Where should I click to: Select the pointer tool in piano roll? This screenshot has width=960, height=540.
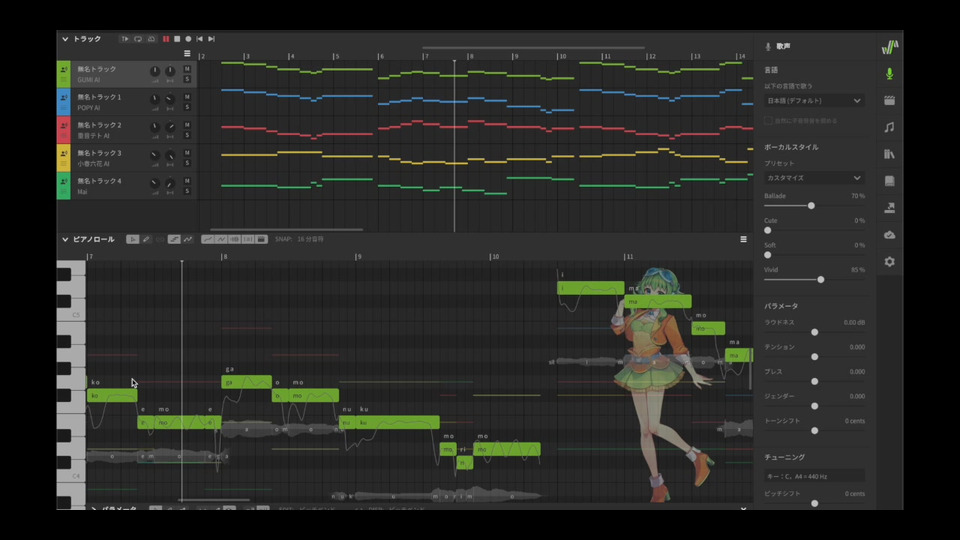(132, 239)
